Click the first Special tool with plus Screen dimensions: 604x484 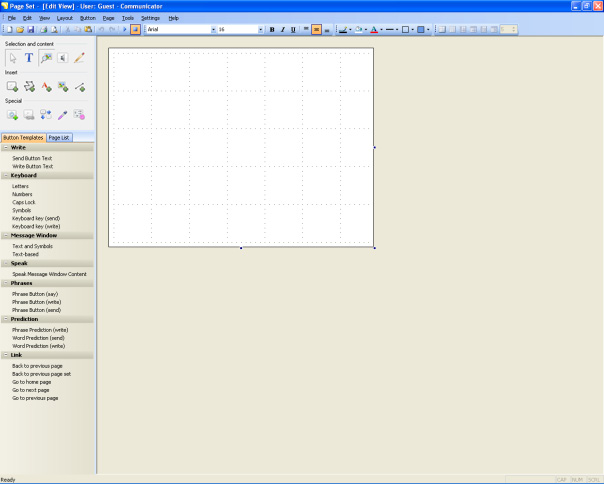tap(12, 115)
